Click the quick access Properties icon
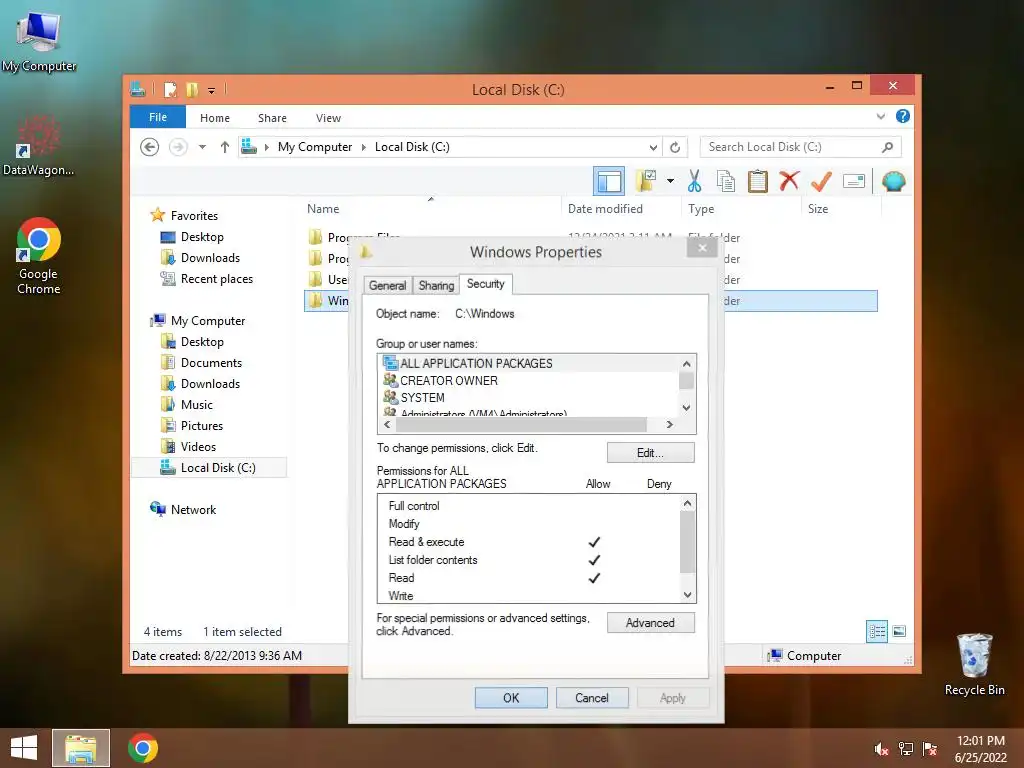Viewport: 1024px width, 768px height. tap(170, 89)
